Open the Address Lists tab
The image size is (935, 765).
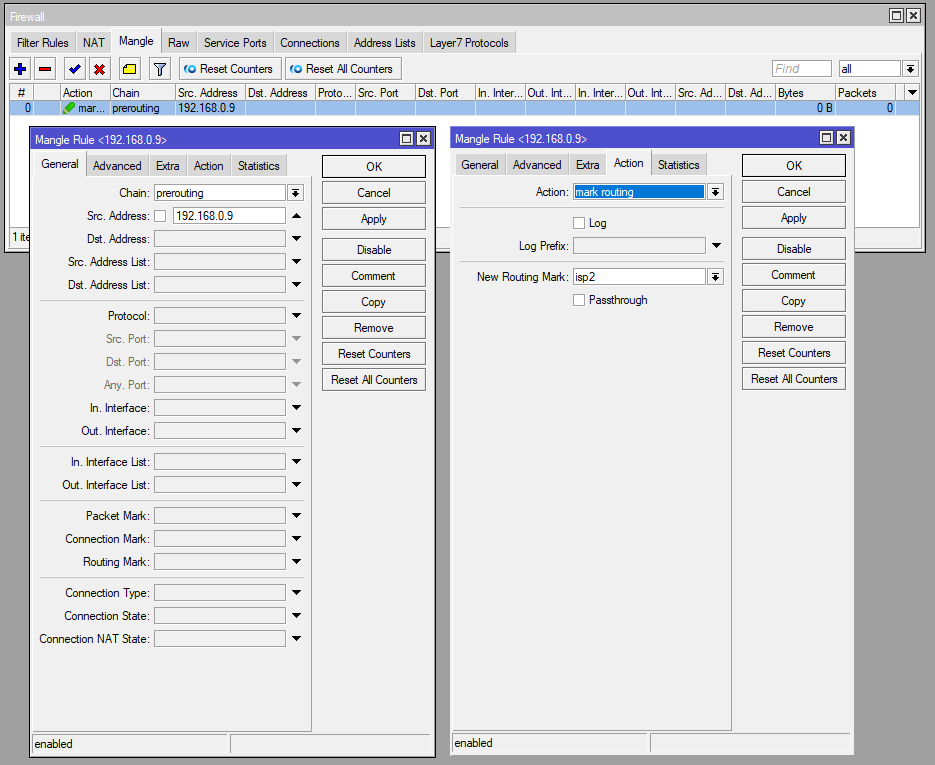(x=385, y=43)
